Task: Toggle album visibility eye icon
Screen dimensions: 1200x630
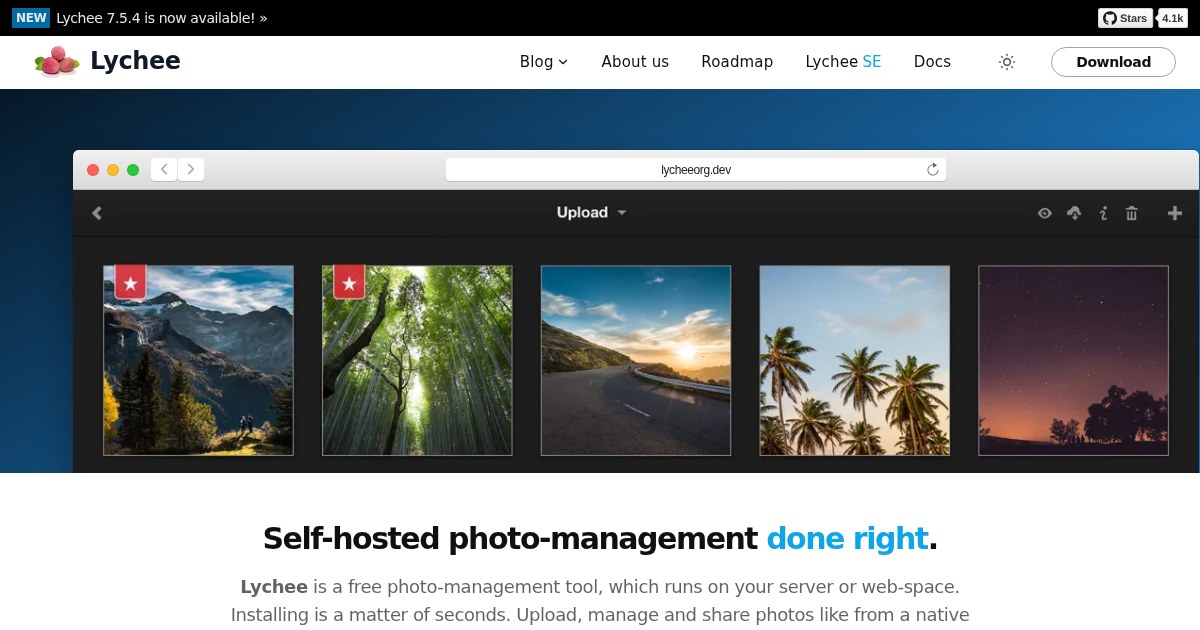Action: tap(1045, 213)
